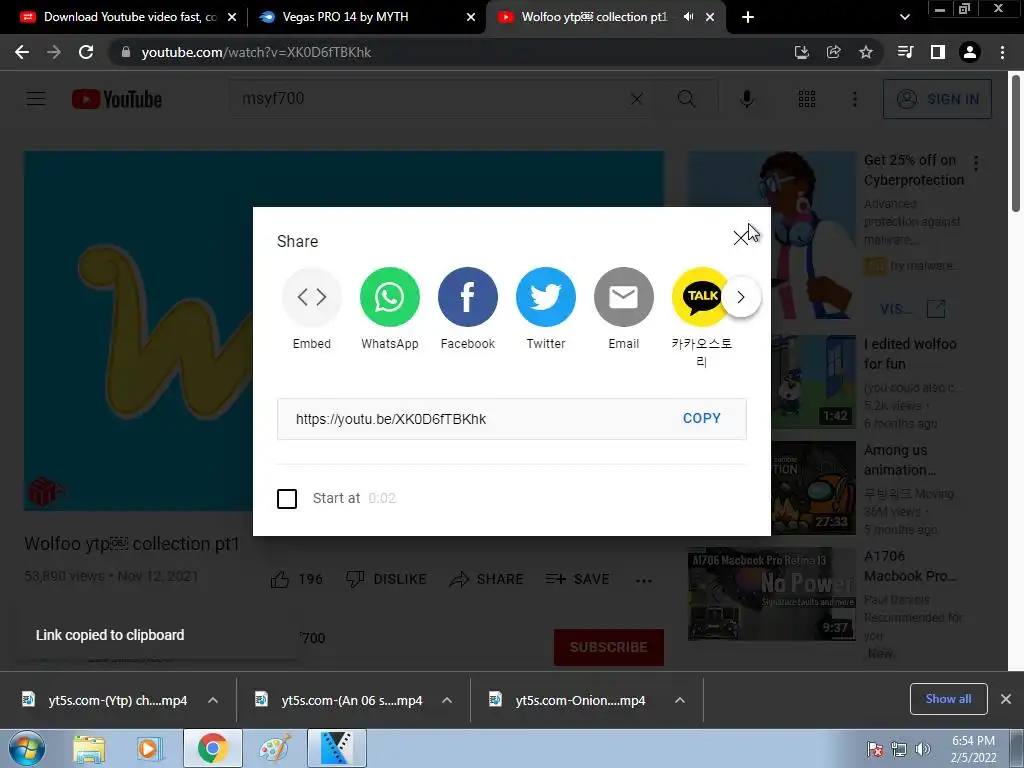Open the Embed code option
1024x768 pixels.
coord(312,297)
